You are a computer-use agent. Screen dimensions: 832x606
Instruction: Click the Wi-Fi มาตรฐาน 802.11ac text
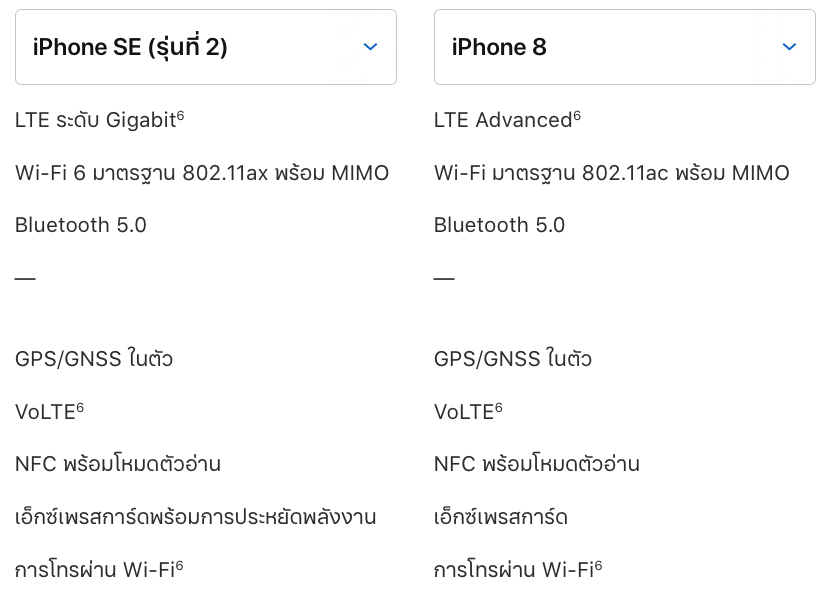(x=611, y=173)
